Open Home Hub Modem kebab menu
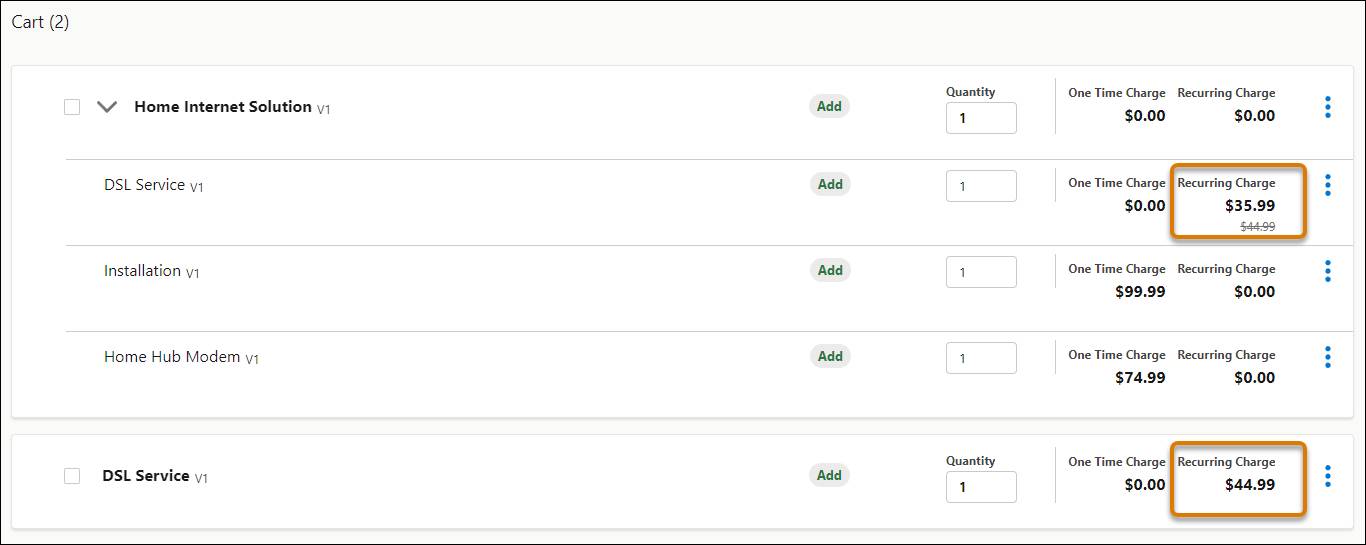This screenshot has height=545, width=1366. 1328,357
